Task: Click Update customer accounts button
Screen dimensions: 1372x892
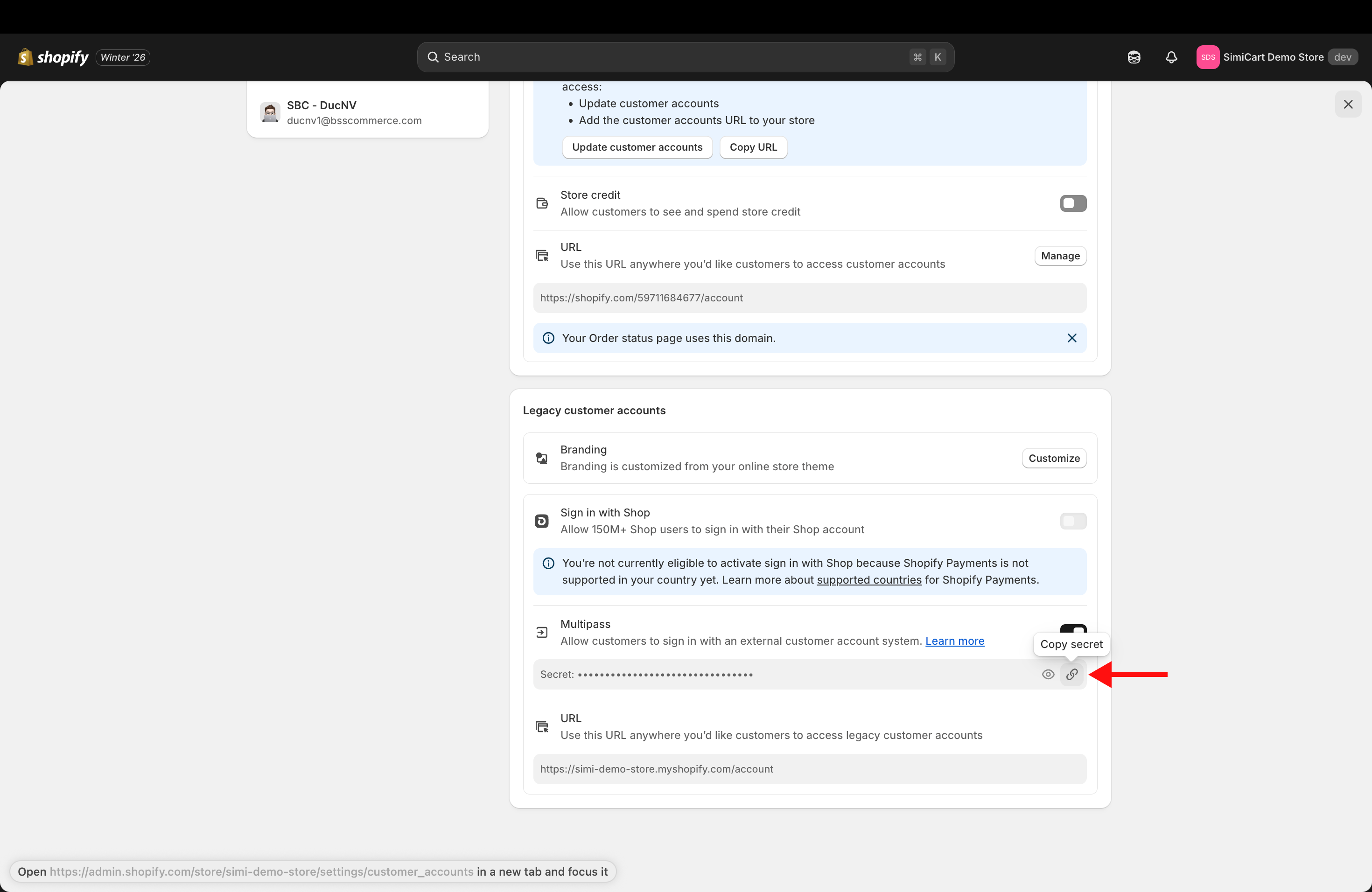Action: pyautogui.click(x=637, y=147)
